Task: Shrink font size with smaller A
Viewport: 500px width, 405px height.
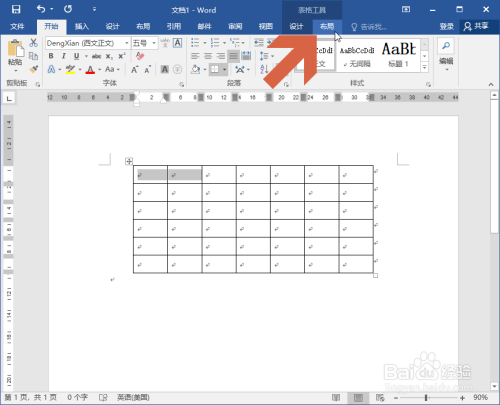Action: pyautogui.click(x=147, y=69)
